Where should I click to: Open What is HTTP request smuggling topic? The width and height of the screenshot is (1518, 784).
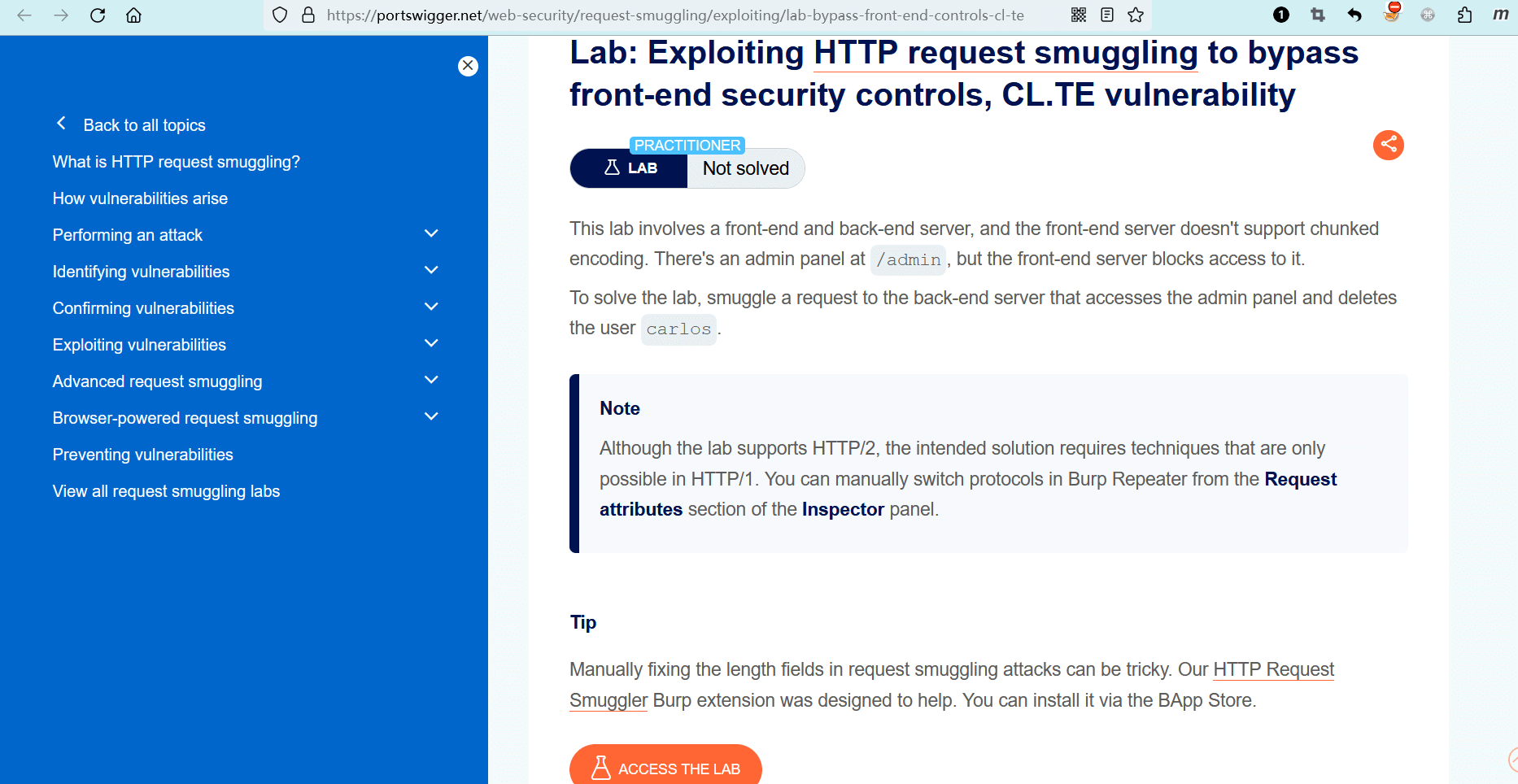tap(177, 162)
